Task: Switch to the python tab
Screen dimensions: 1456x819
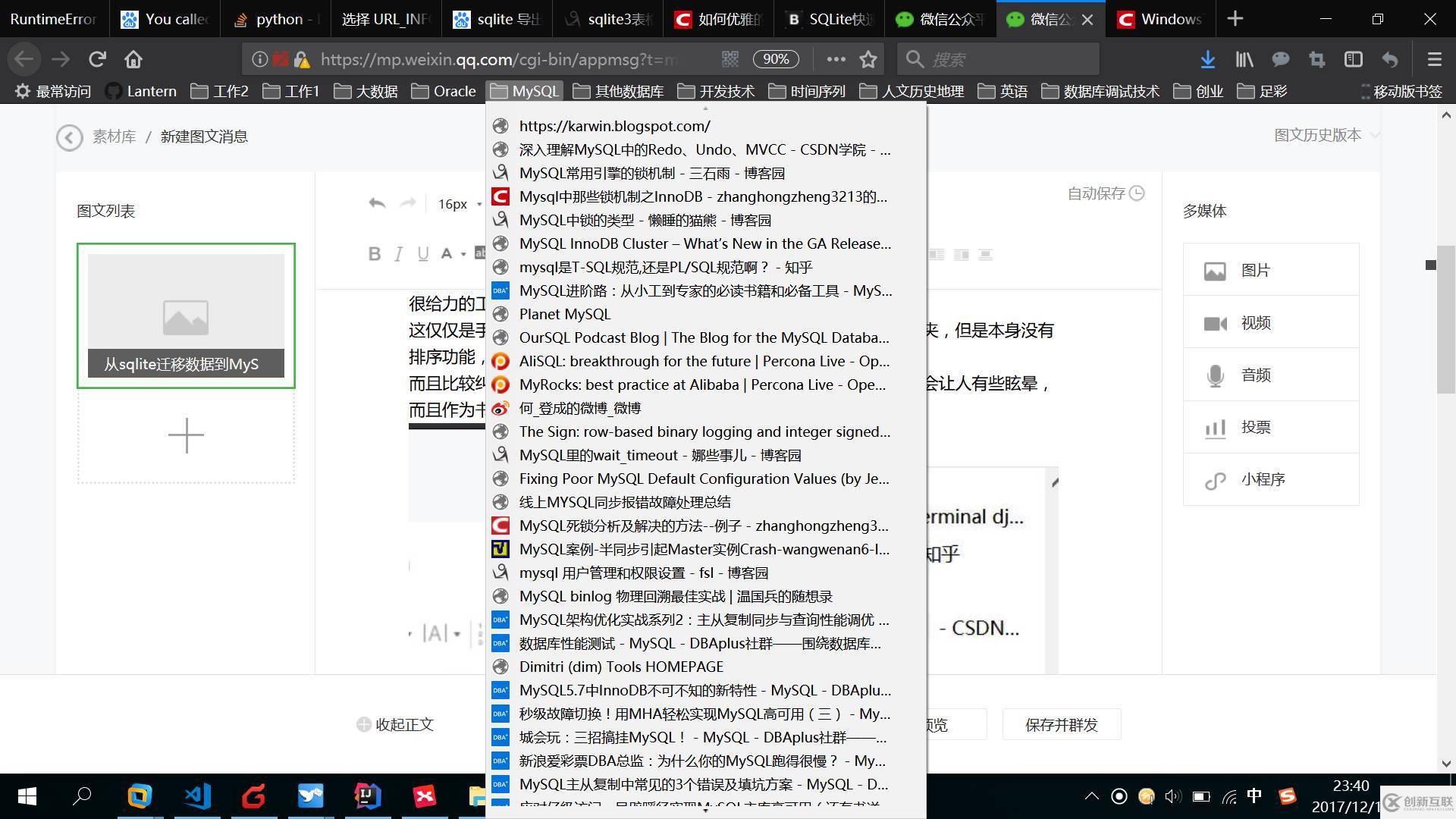Action: 275,19
